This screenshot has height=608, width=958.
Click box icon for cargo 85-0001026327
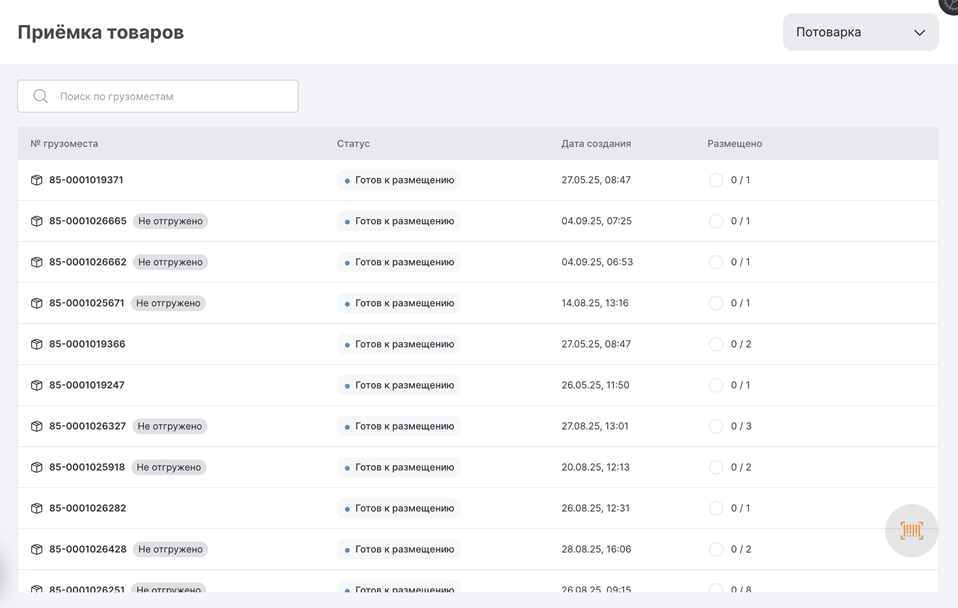[x=37, y=427]
